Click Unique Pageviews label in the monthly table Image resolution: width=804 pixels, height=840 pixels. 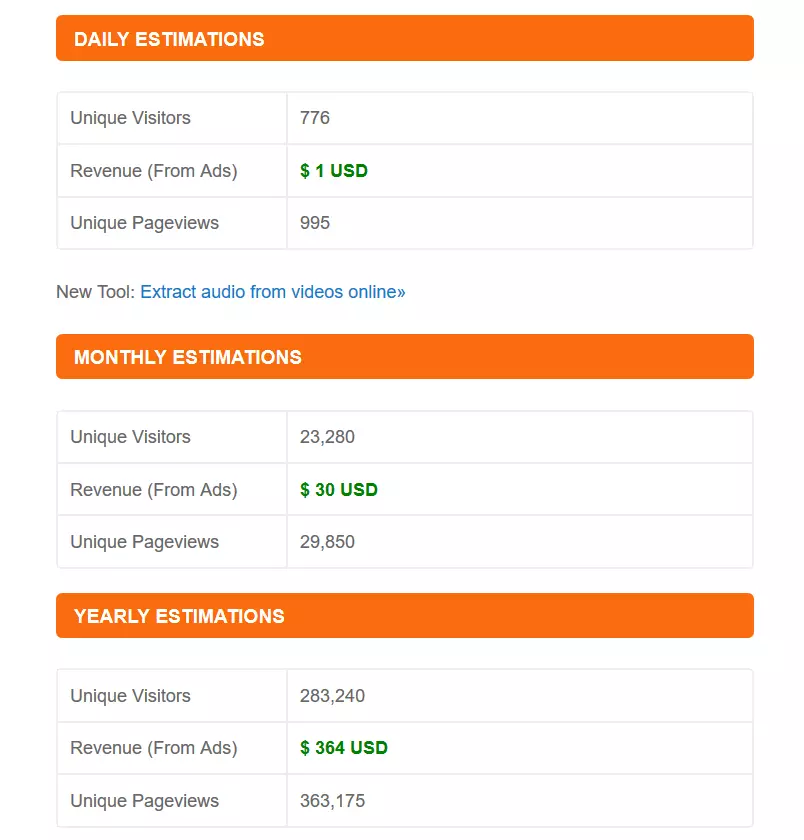pyautogui.click(x=144, y=542)
